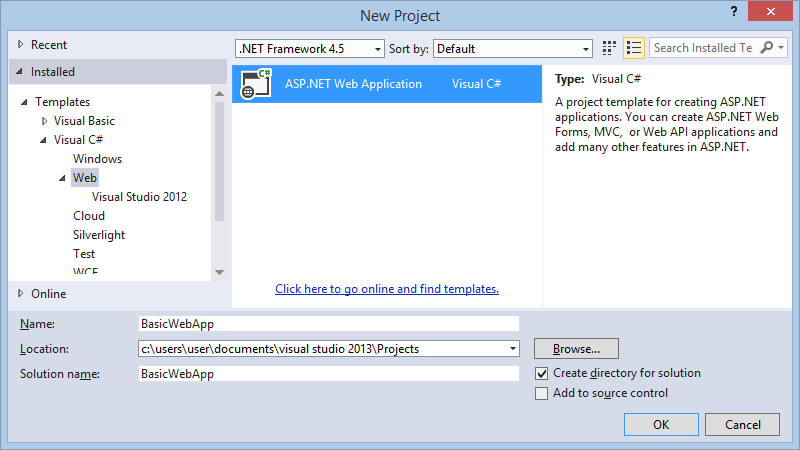Uncheck Create directory for solution
The height and width of the screenshot is (450, 800).
point(541,373)
